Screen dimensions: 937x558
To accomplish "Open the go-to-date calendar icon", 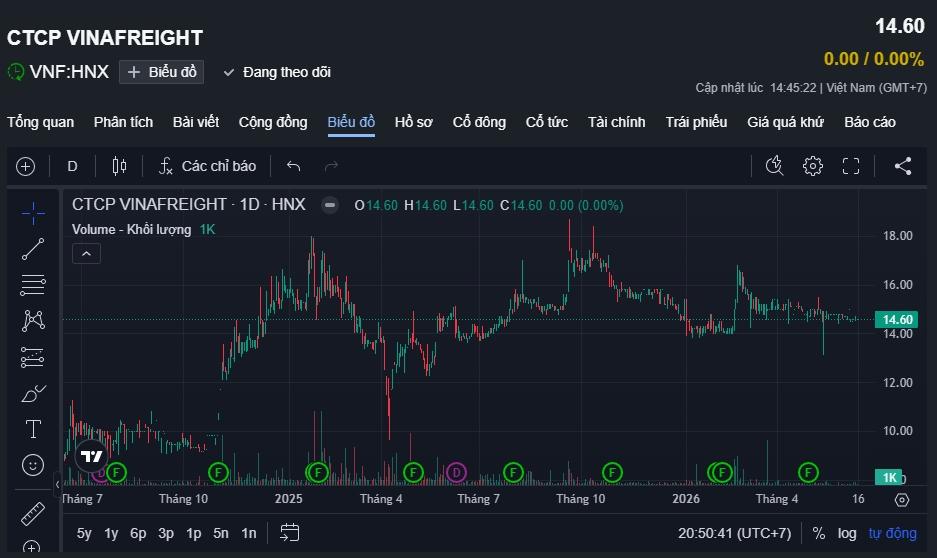I will coord(290,532).
